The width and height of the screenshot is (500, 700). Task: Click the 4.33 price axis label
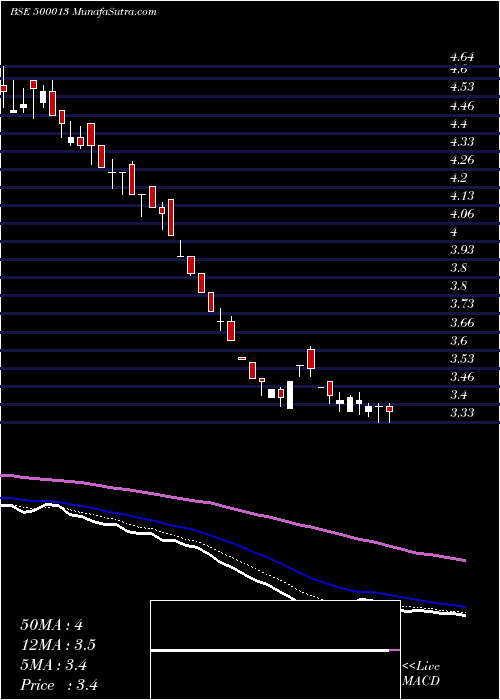tap(462, 142)
